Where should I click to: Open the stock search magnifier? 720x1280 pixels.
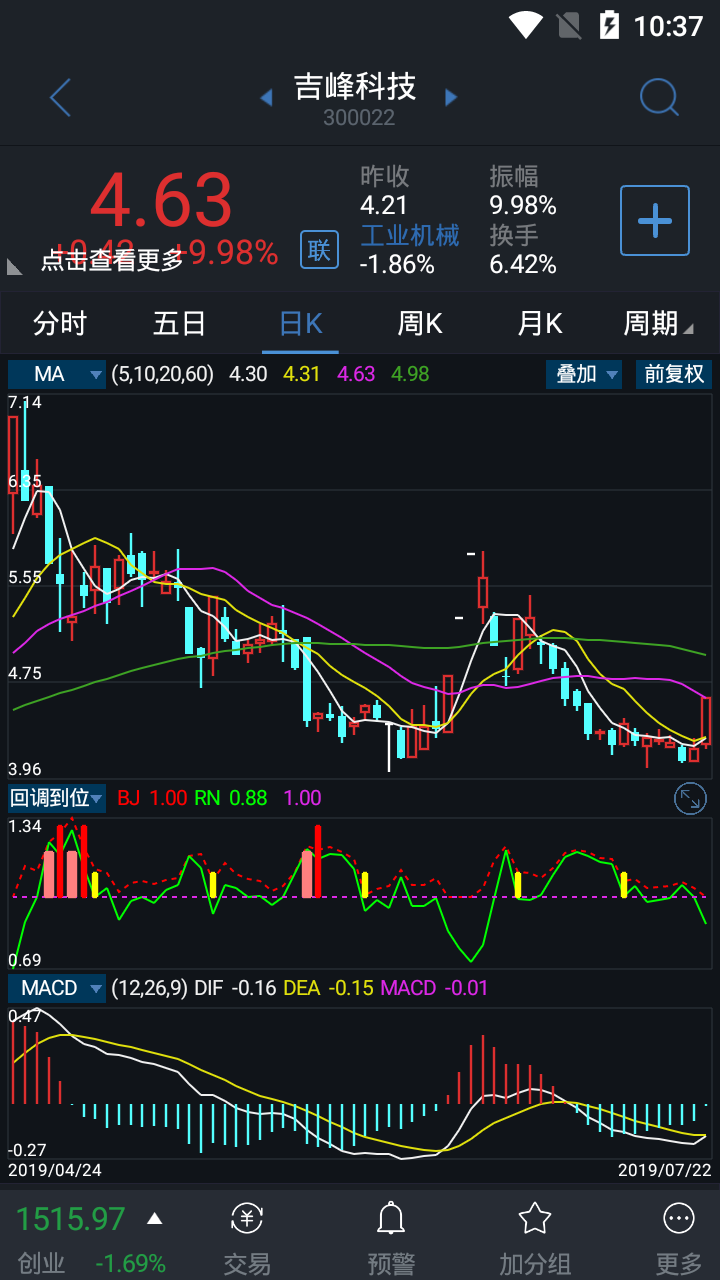pyautogui.click(x=659, y=97)
